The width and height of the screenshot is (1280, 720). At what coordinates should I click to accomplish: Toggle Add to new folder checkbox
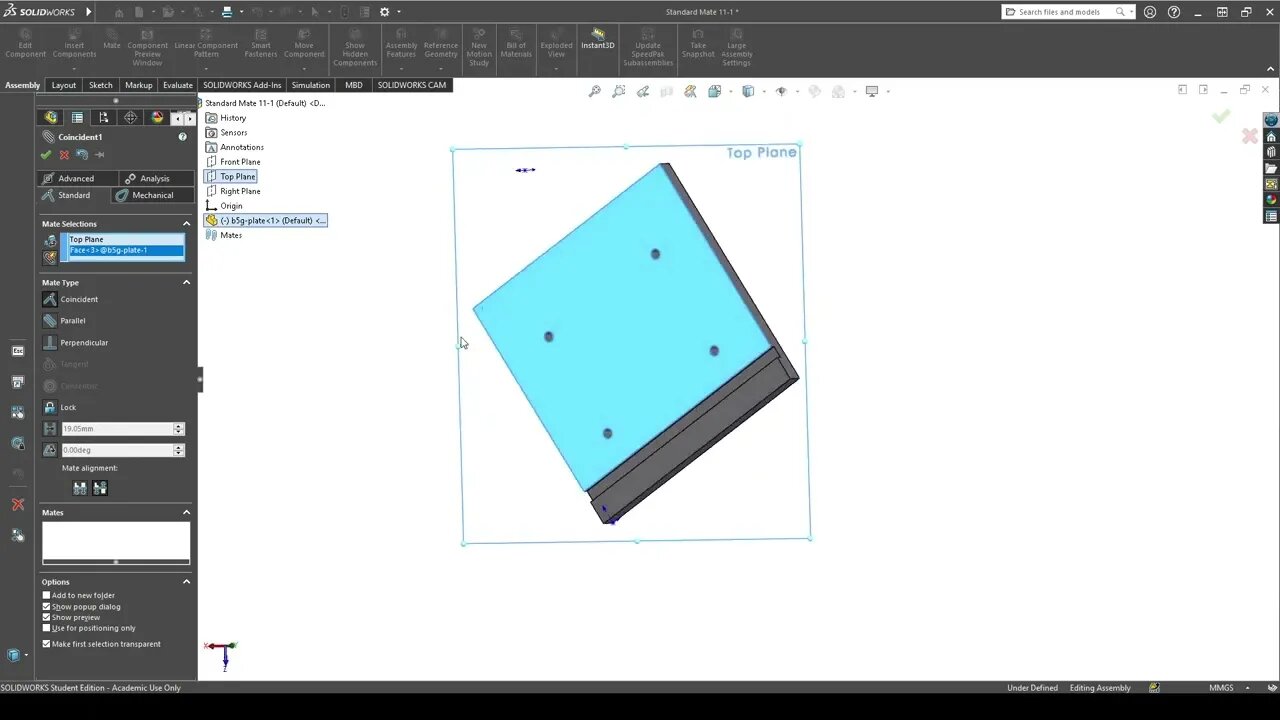(46, 595)
